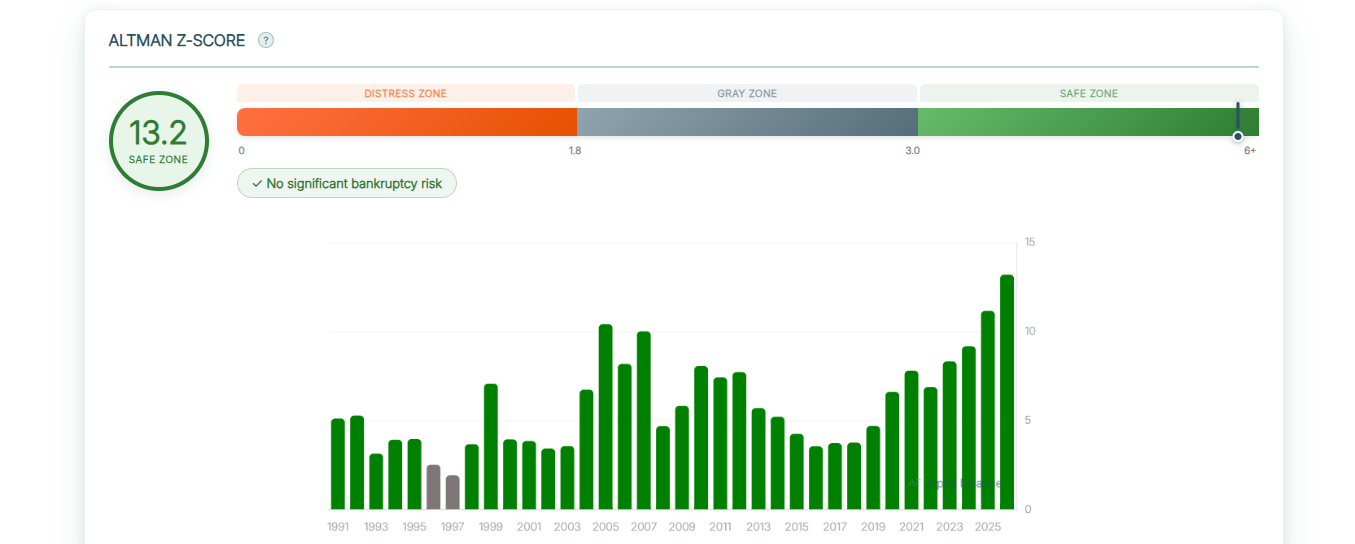Click the chart bar for 2005
Image resolution: width=1355 pixels, height=544 pixels.
coord(605,417)
